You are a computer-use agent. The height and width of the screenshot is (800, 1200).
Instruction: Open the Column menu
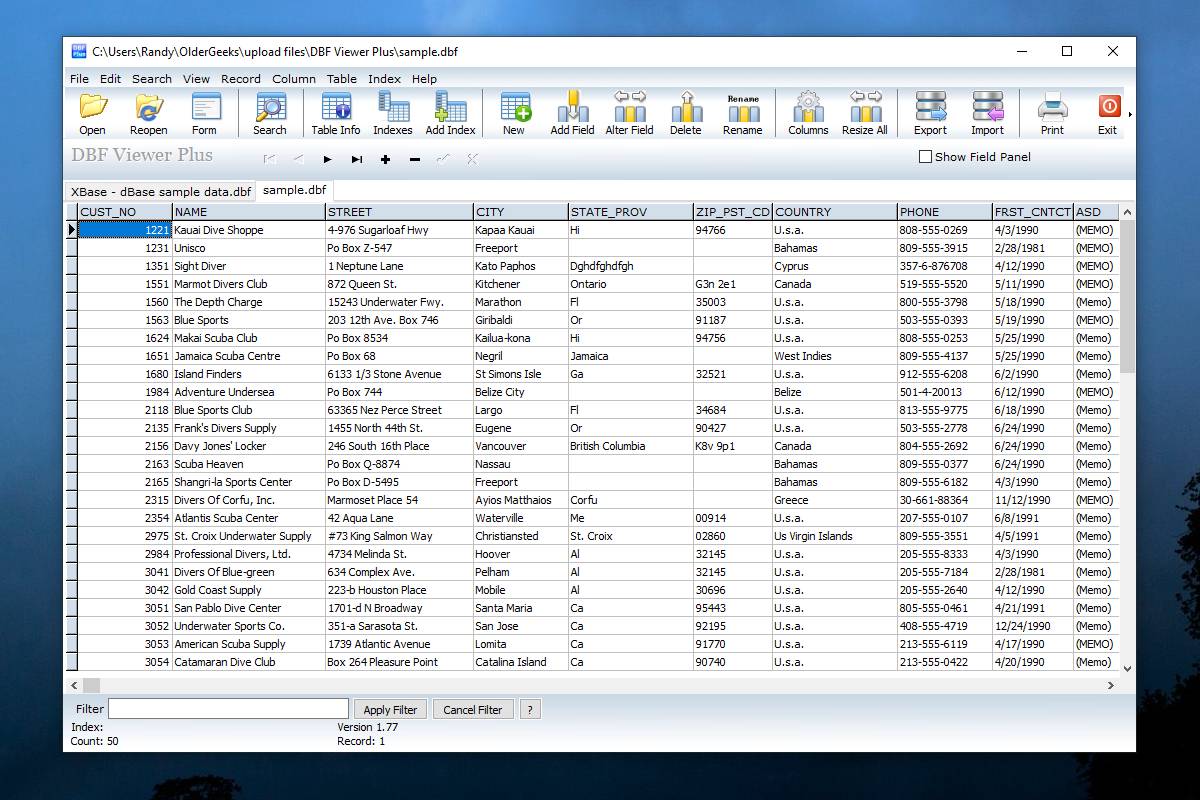(294, 79)
